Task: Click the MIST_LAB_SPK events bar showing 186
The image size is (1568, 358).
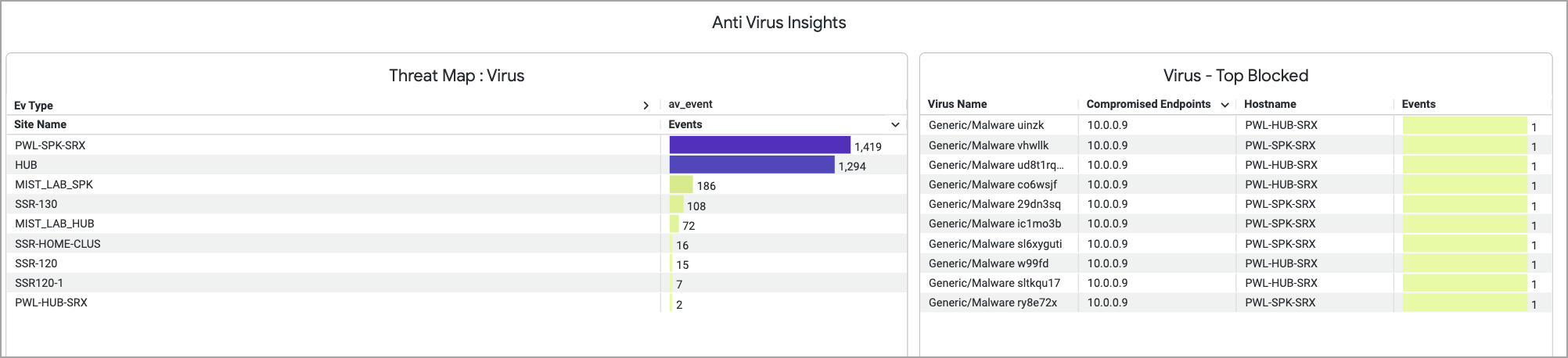Action: (681, 184)
